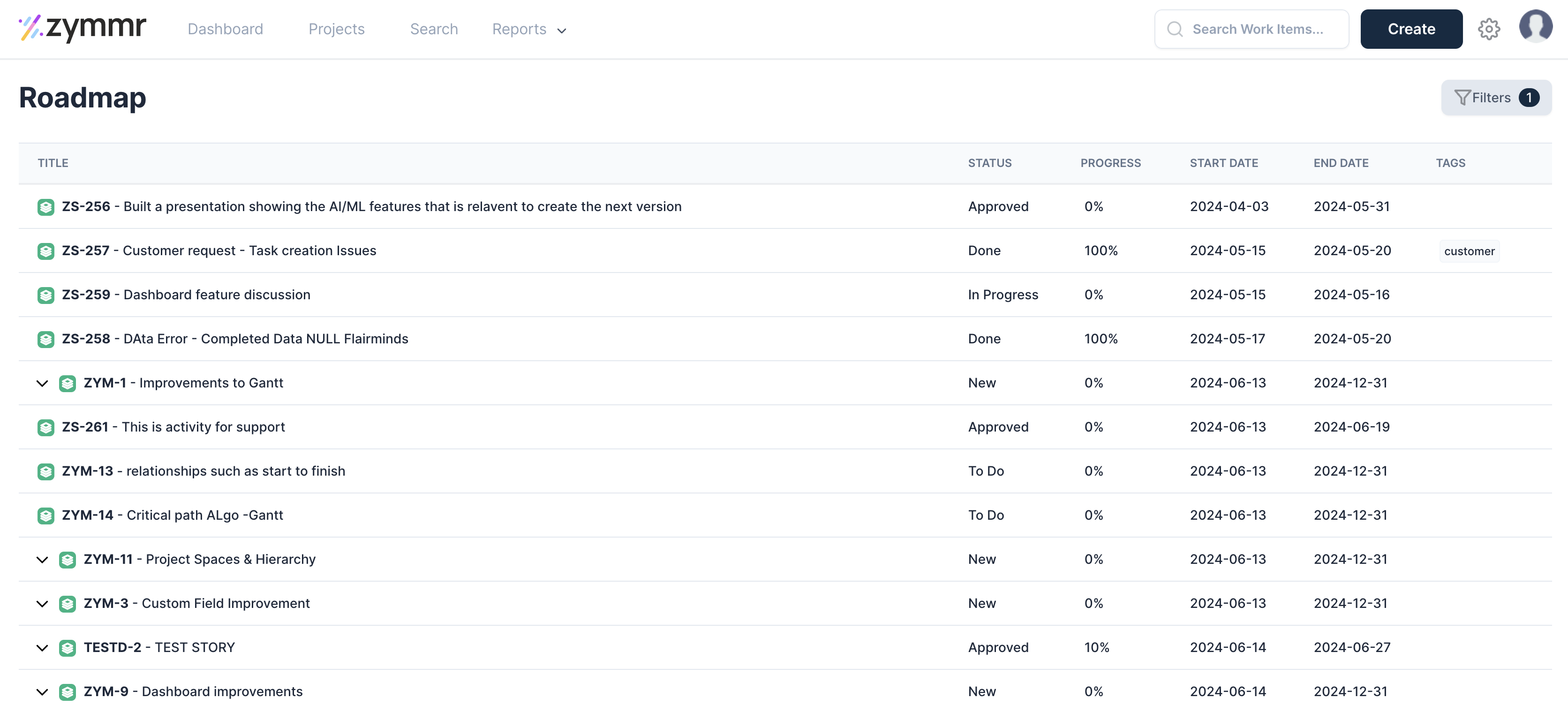Click end date 2024-06-27 of TESTD-2
This screenshot has height=713, width=1568.
[1352, 647]
